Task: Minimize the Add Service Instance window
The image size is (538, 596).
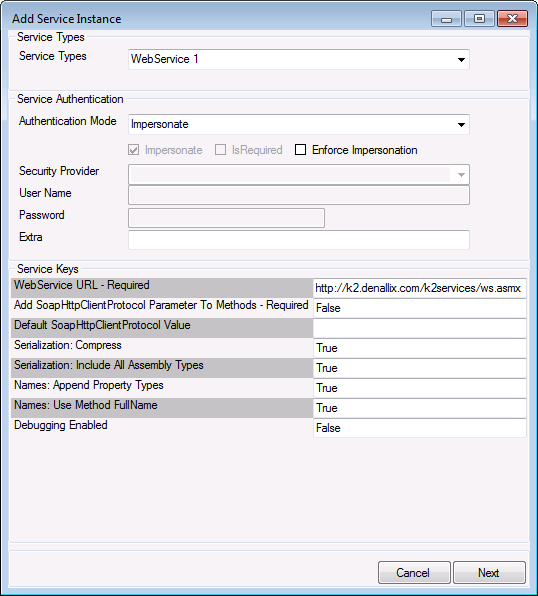Action: point(446,19)
